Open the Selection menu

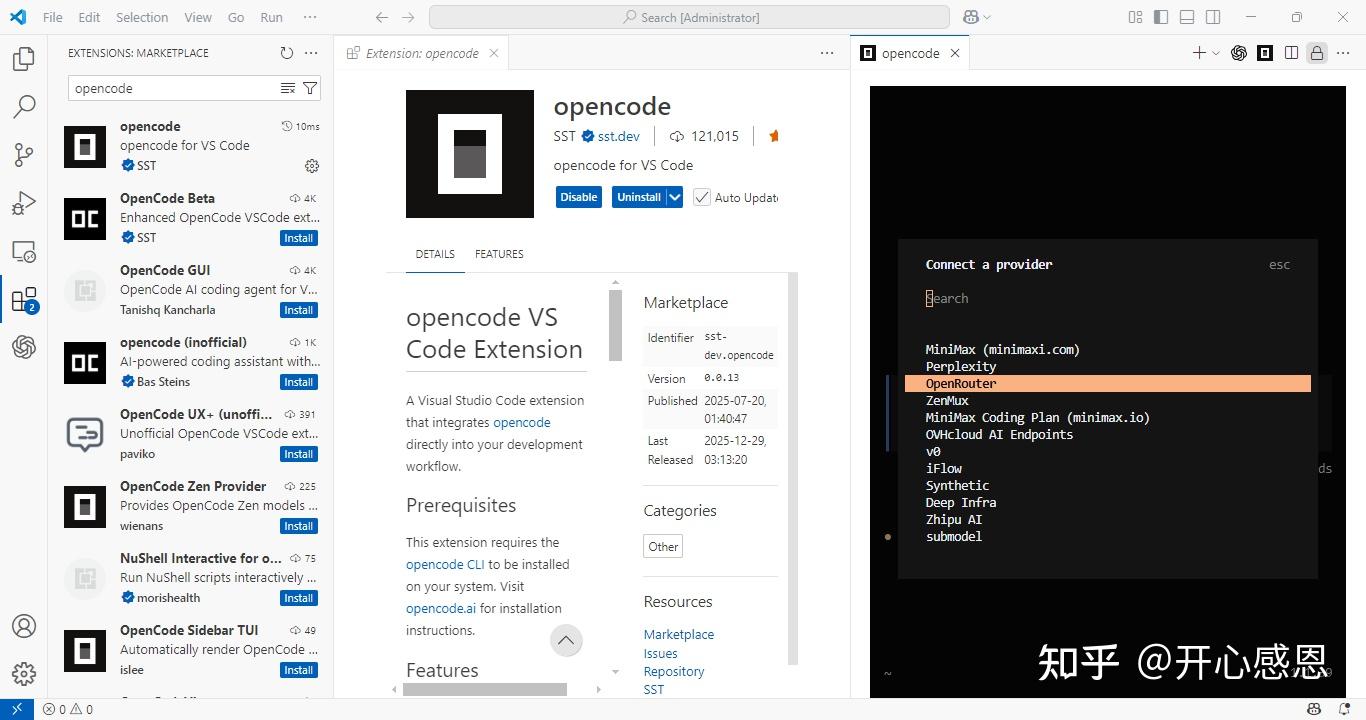142,17
